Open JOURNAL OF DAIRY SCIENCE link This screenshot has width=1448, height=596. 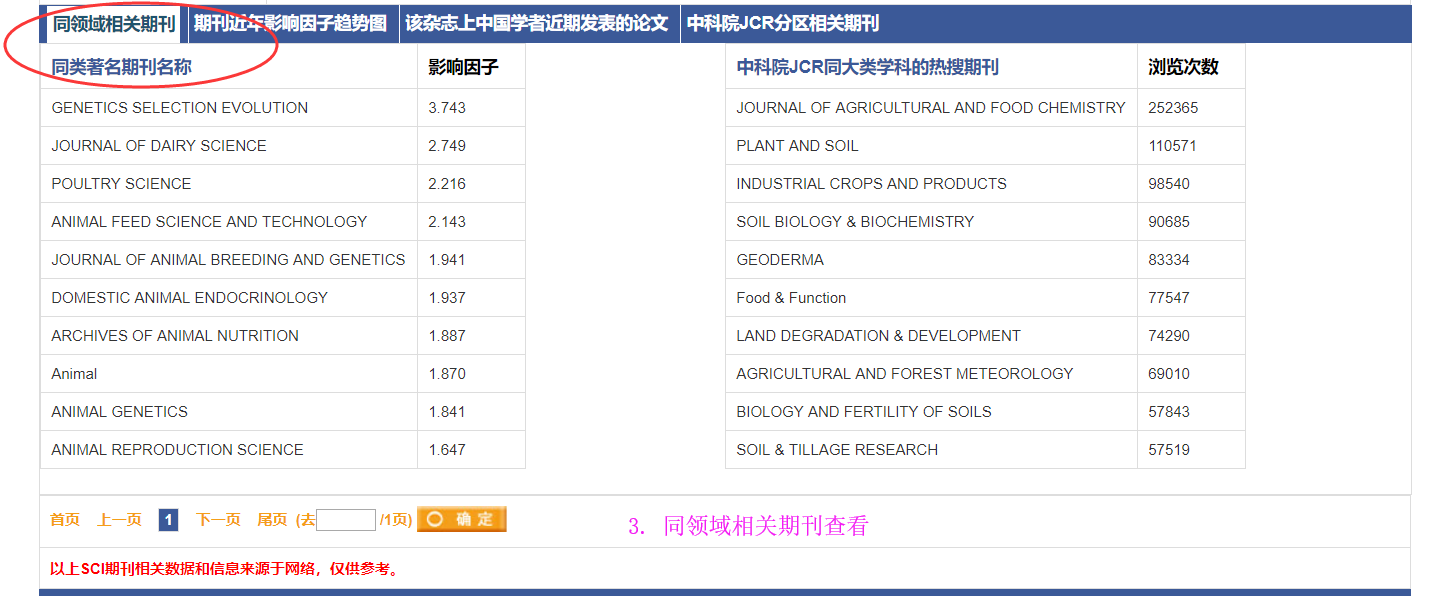coord(159,146)
